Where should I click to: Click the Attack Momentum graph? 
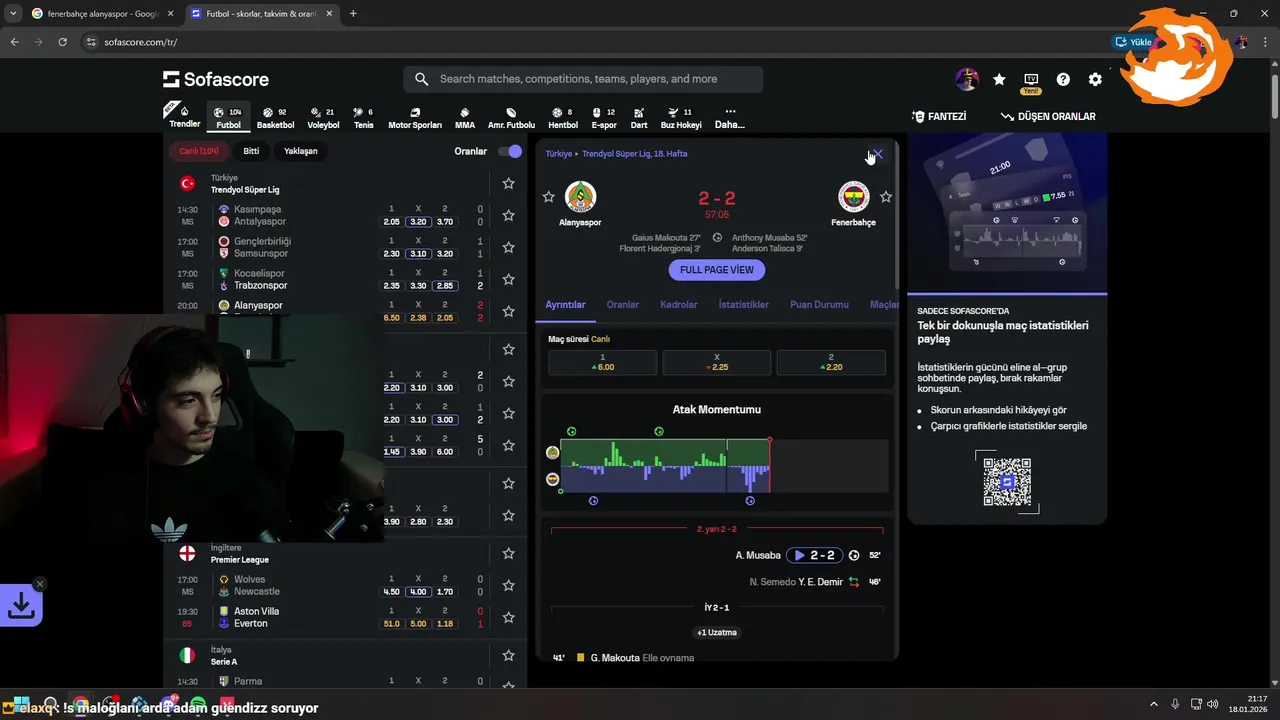pos(724,465)
